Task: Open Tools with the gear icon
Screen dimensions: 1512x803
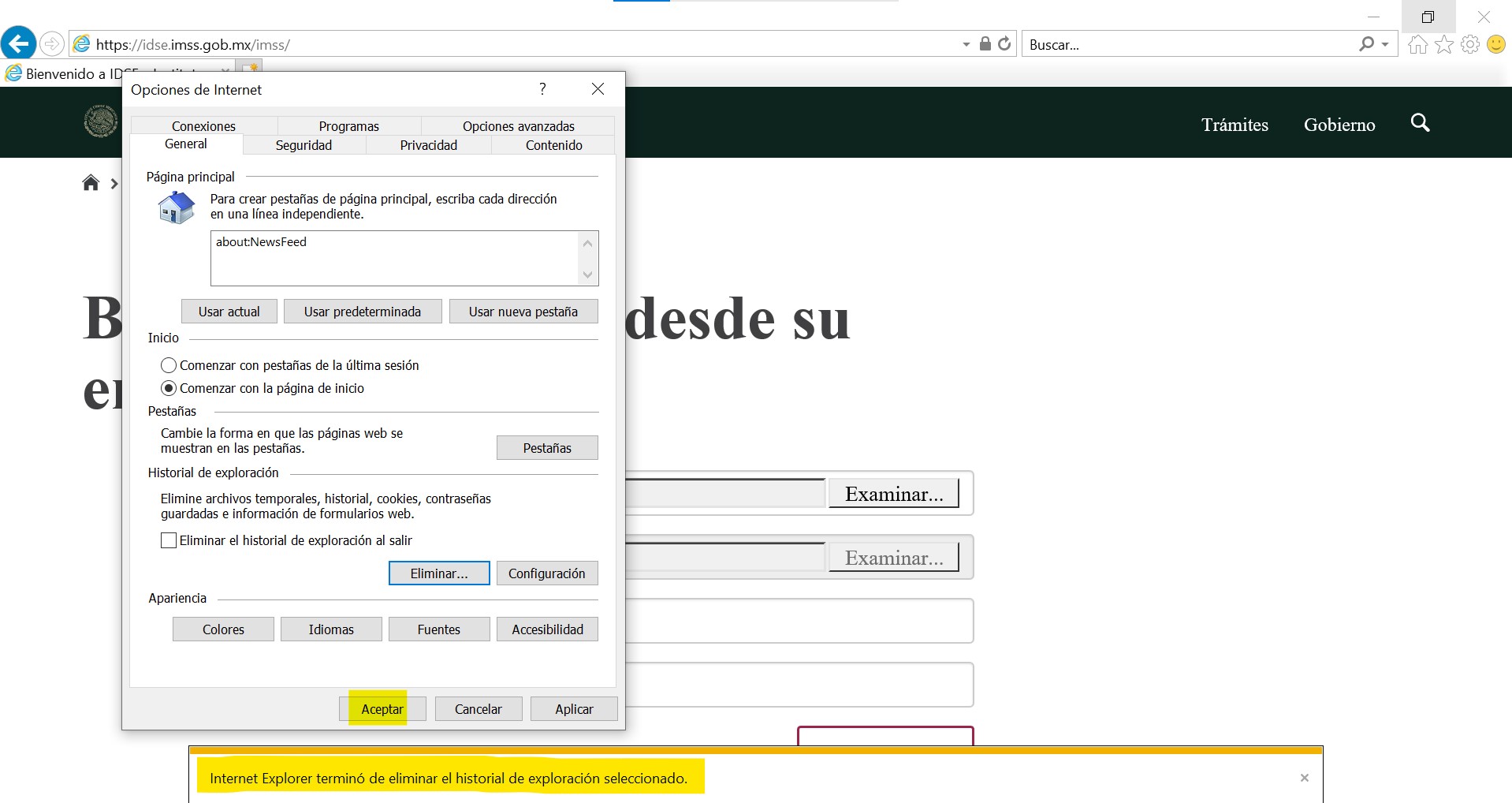Action: (1469, 44)
